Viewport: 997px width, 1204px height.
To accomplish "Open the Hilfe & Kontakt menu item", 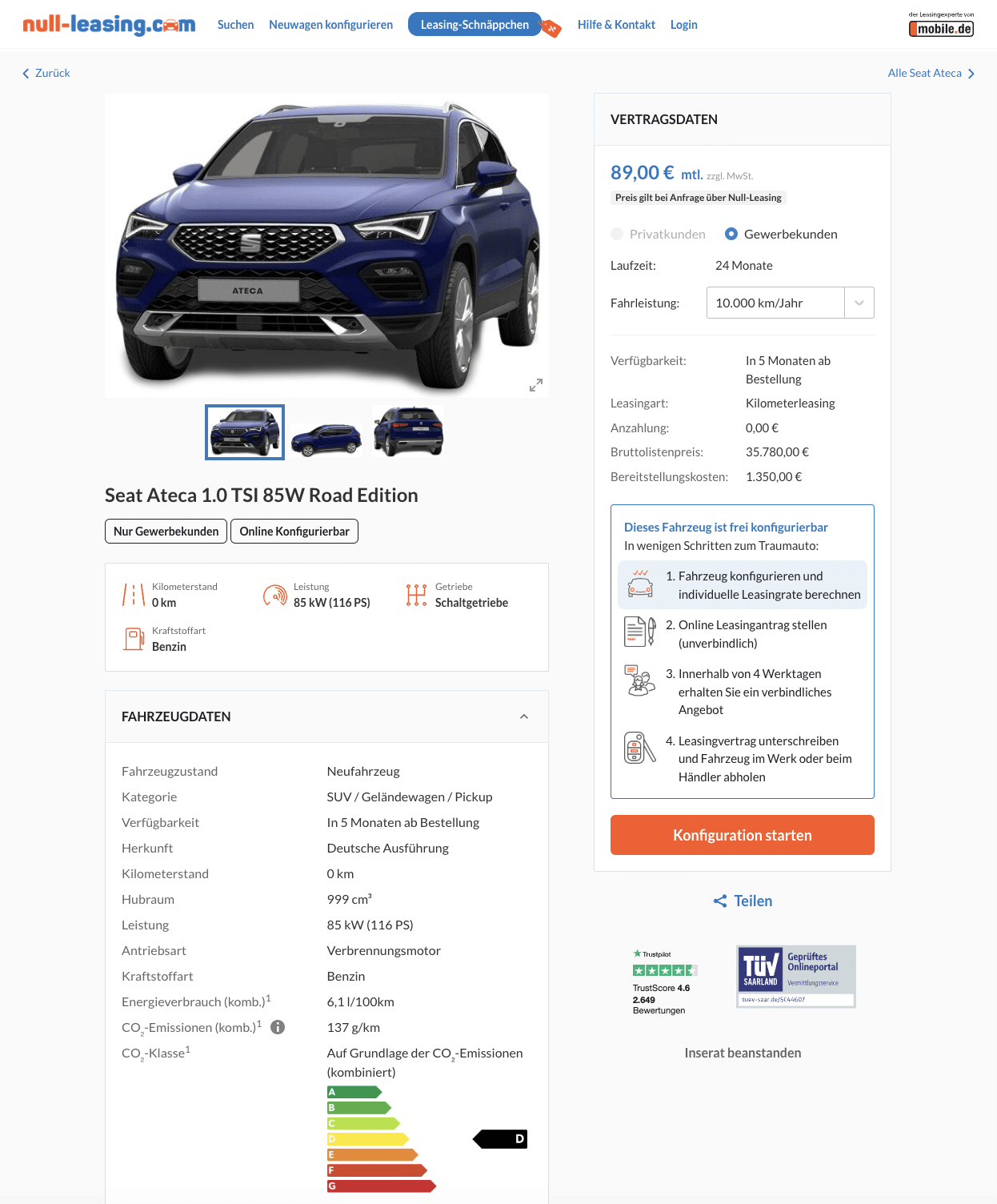I will click(616, 25).
